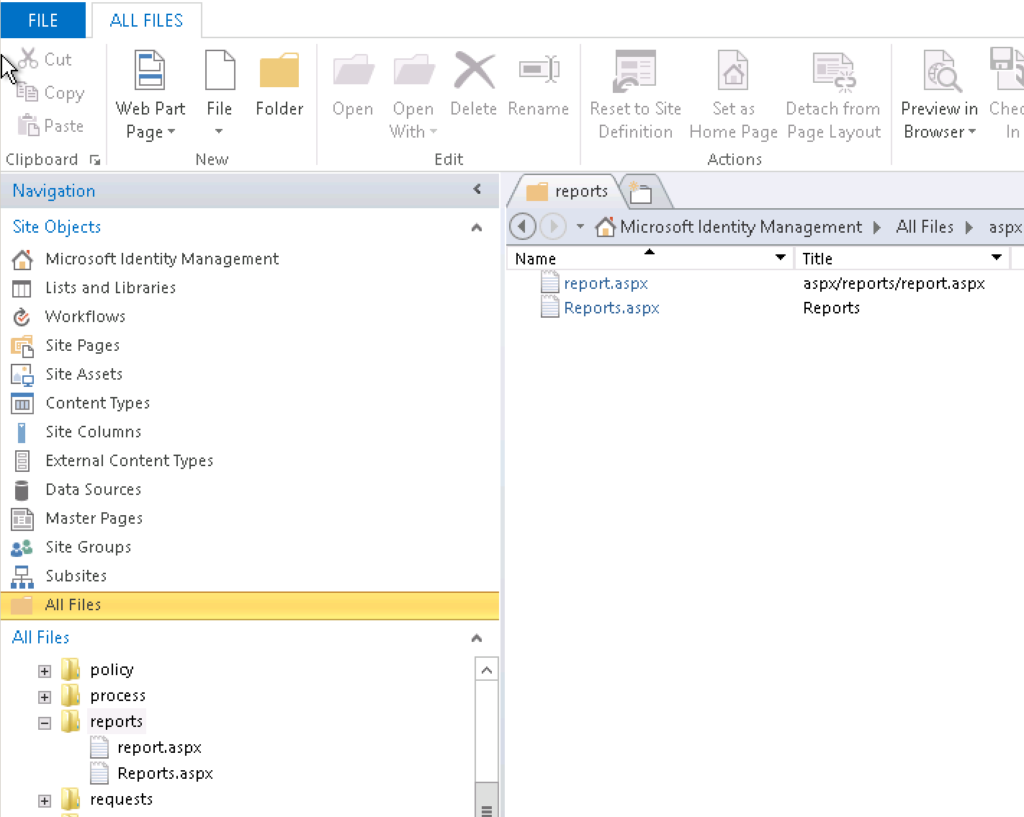The image size is (1024, 817).
Task: Click the tree scrollbar up arrow
Action: [x=486, y=670]
